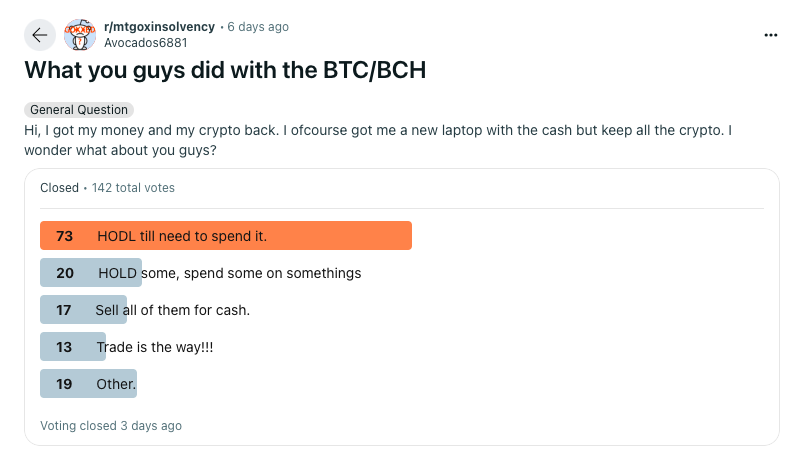Open Avocados6881 user profile
Image resolution: width=791 pixels, height=458 pixels.
[x=146, y=43]
